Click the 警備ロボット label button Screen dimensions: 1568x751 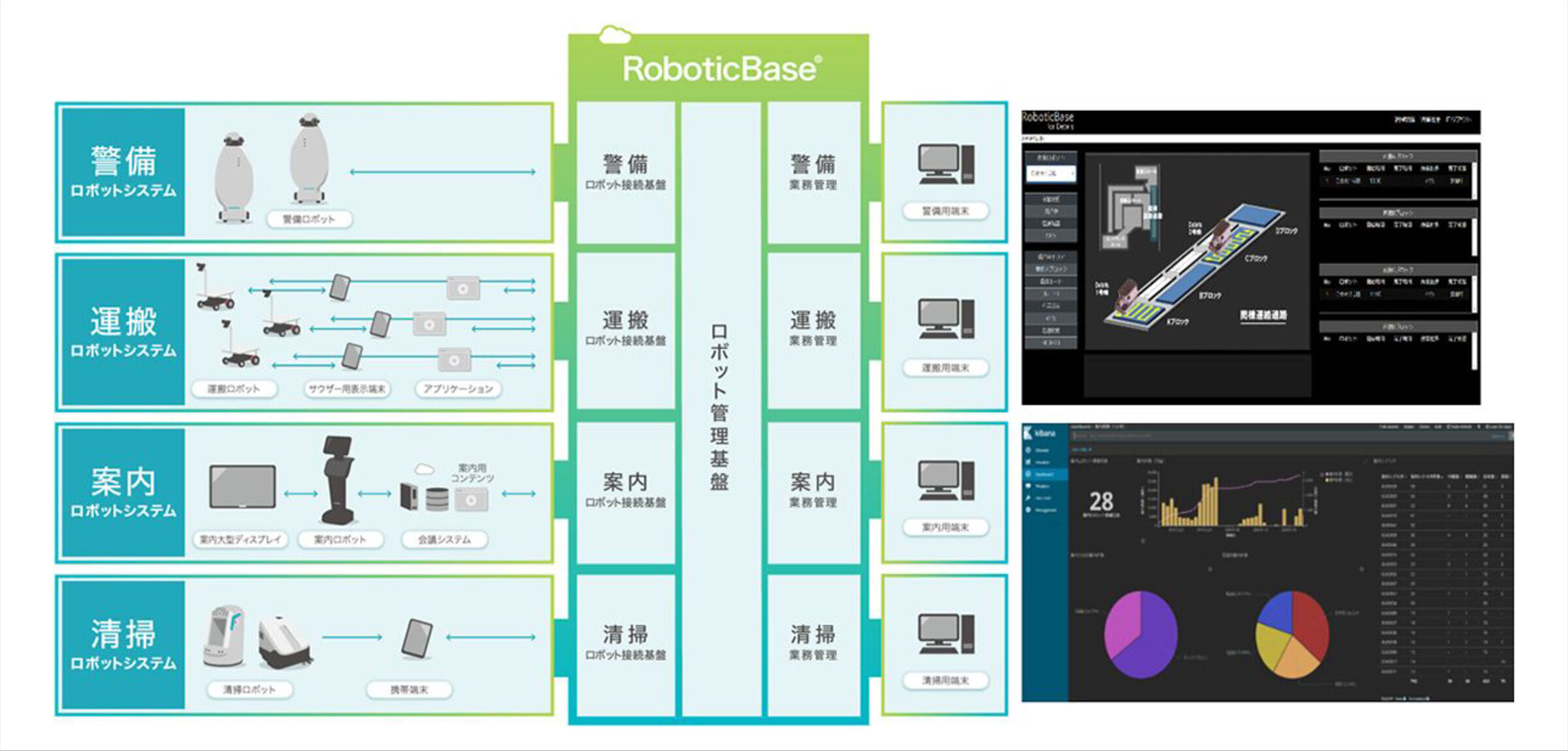(309, 219)
